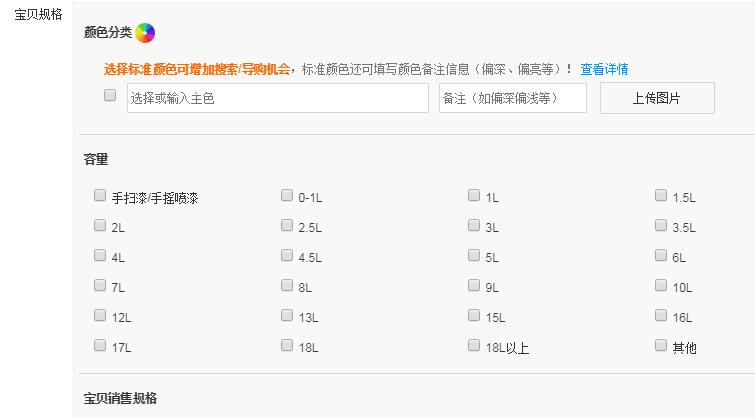Enable the 手扫漆/手摇喷漆 checkbox

coord(100,195)
